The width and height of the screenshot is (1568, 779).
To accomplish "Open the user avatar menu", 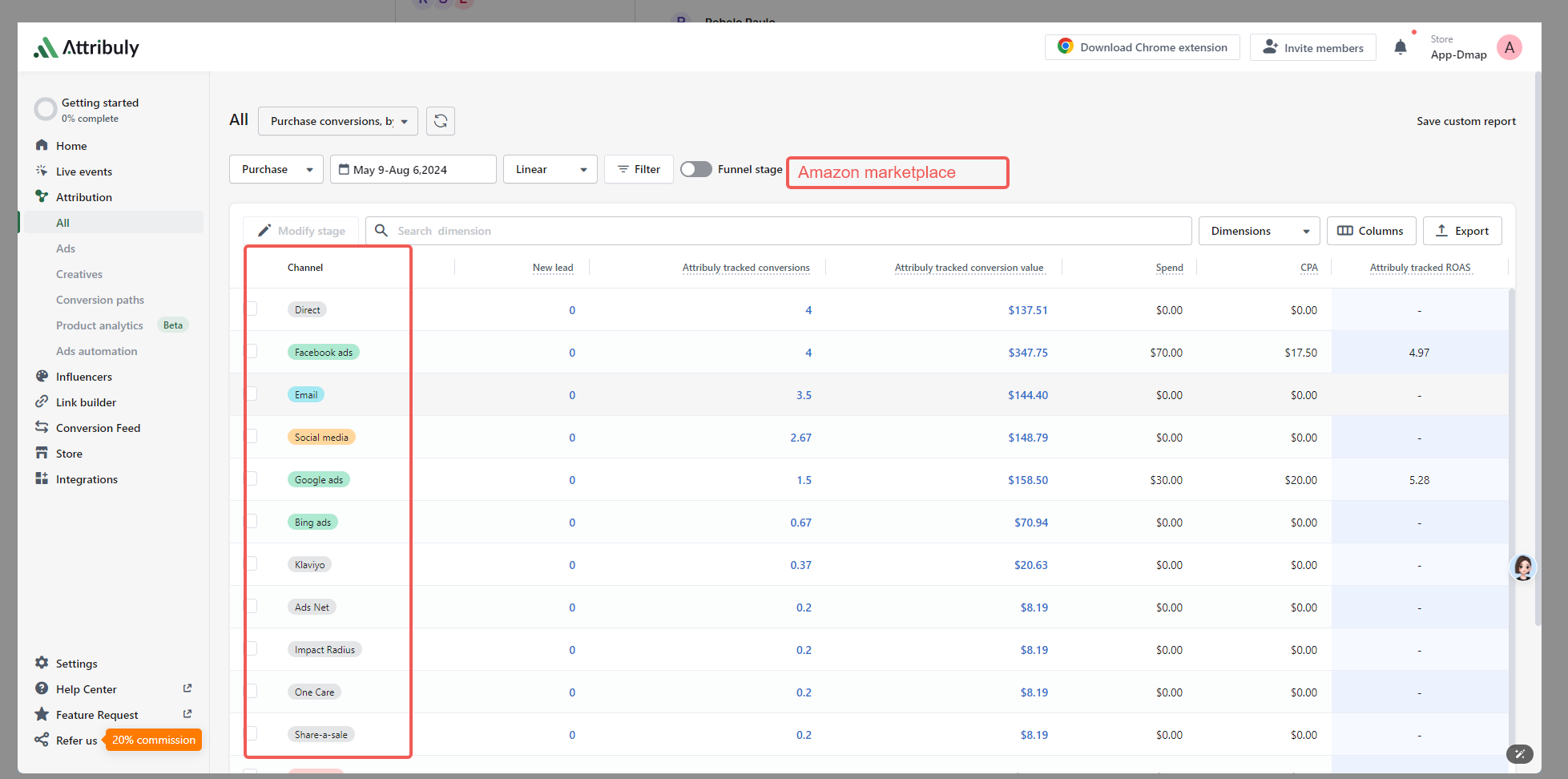I will (x=1510, y=47).
